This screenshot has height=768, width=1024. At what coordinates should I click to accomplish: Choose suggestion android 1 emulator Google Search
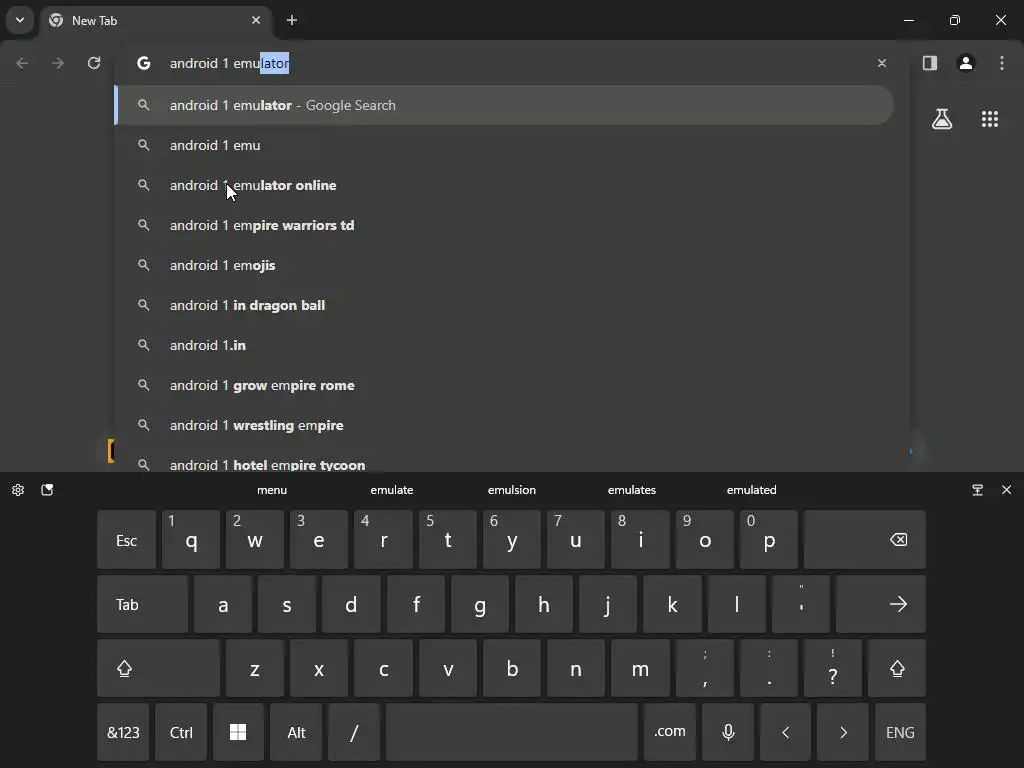point(504,105)
